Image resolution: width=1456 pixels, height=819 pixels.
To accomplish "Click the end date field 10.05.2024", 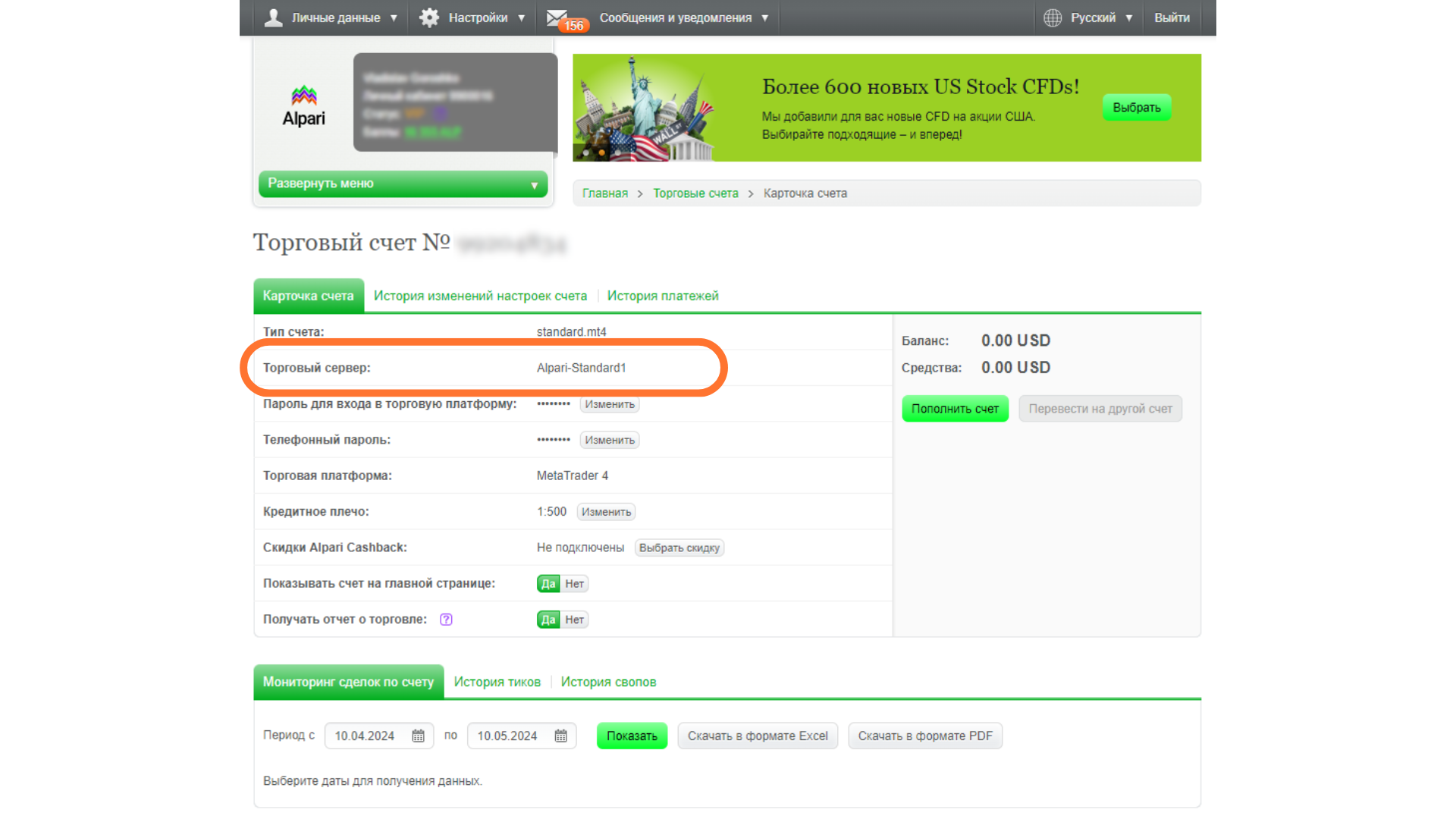I will click(x=522, y=736).
